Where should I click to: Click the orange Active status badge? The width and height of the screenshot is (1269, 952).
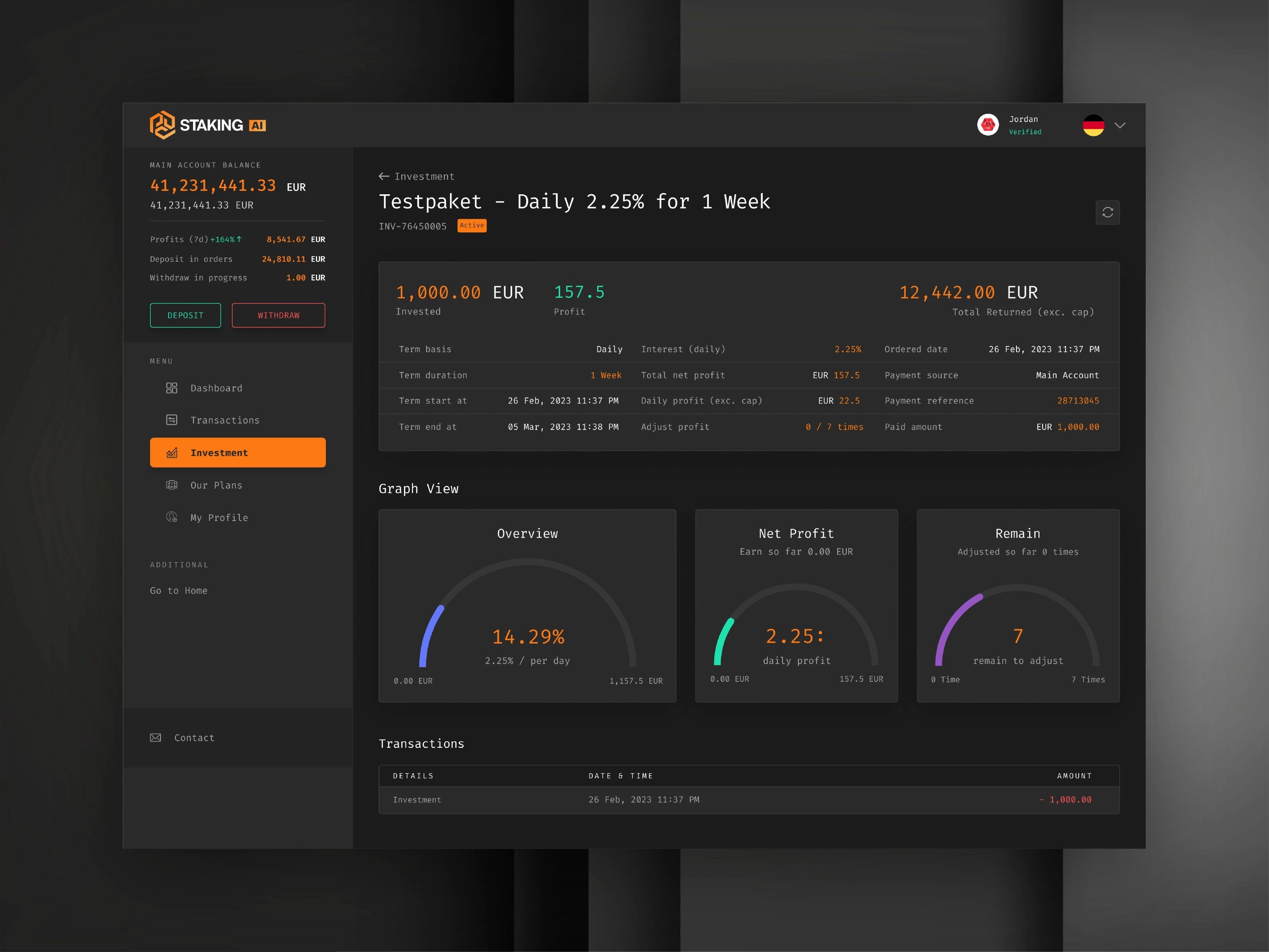(472, 226)
